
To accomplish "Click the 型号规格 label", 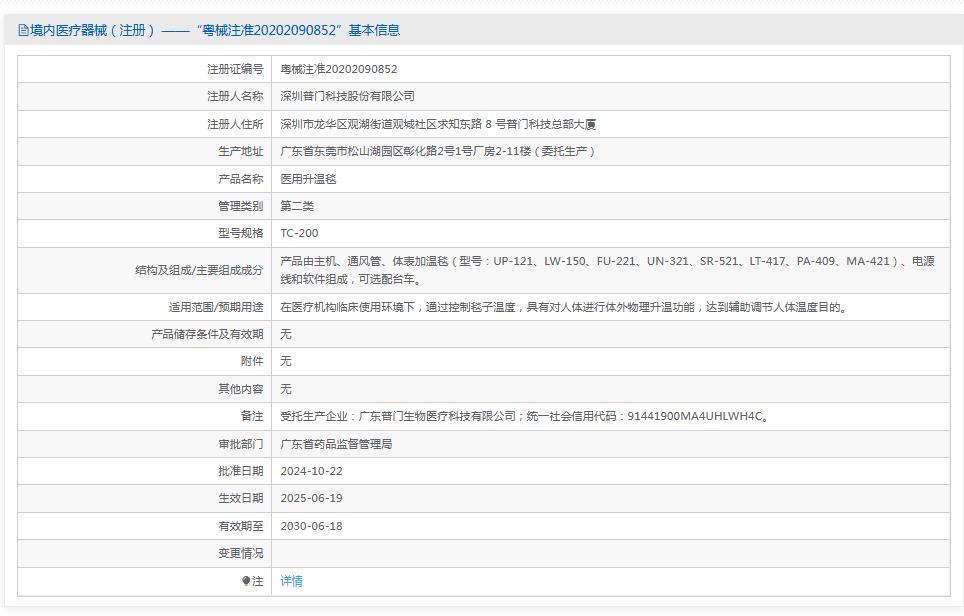I will point(240,233).
